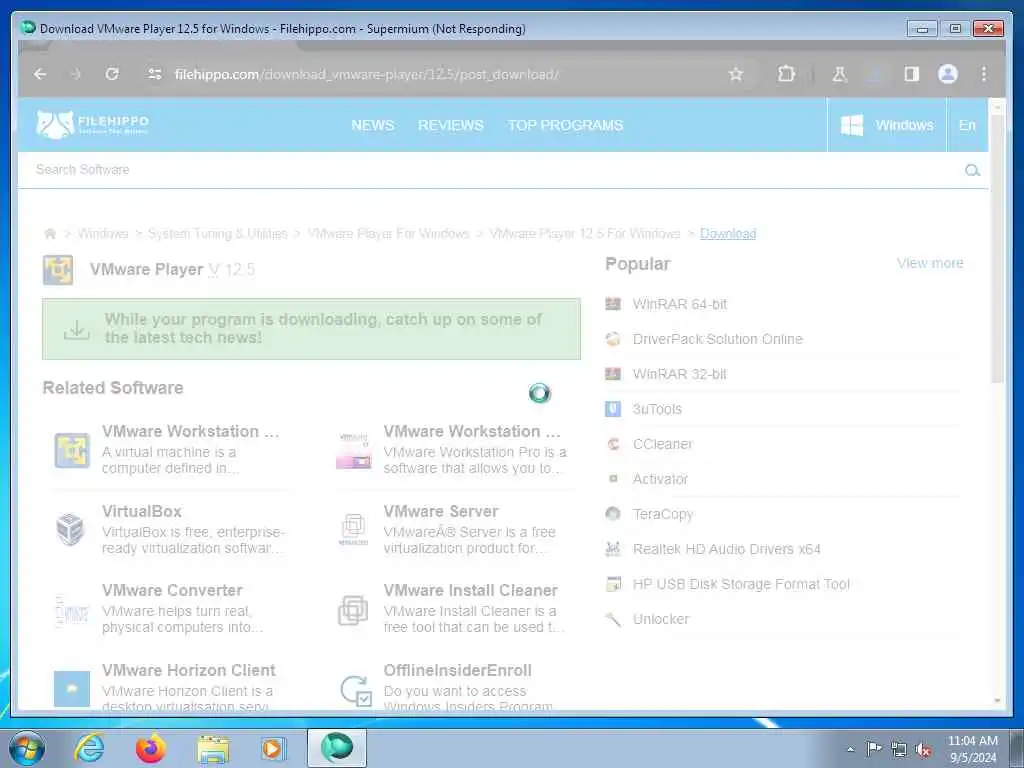
Task: Click the OfflineInsiderEnroll icon
Action: [356, 691]
